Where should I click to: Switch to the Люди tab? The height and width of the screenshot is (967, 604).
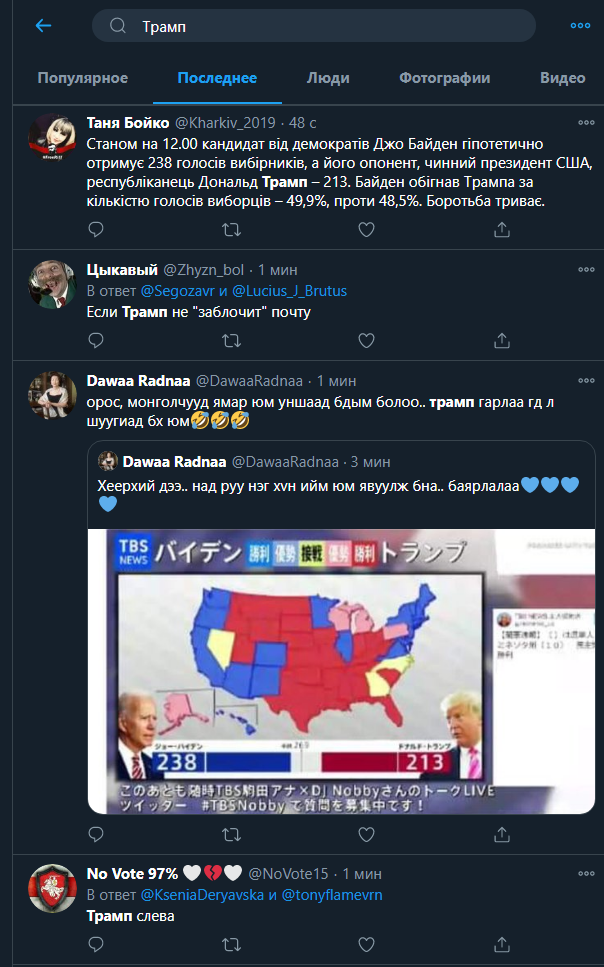pyautogui.click(x=328, y=78)
